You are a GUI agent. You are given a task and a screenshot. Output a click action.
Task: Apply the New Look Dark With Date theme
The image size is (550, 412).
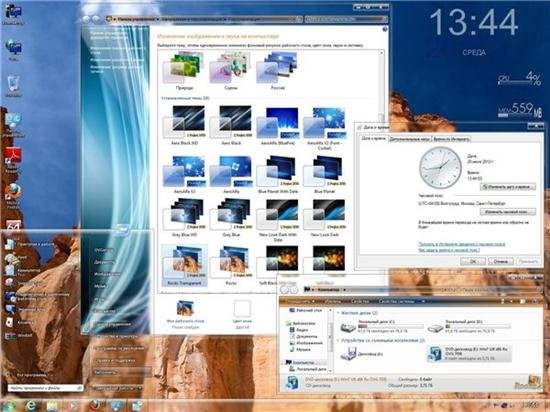pyautogui.click(x=278, y=220)
